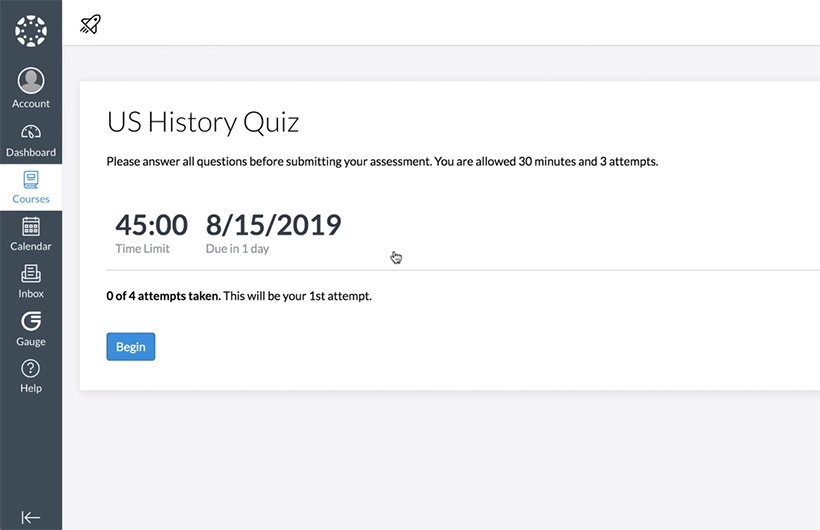Viewport: 820px width, 530px height.
Task: Go to Dashboard via speedometer icon
Action: tap(31, 131)
